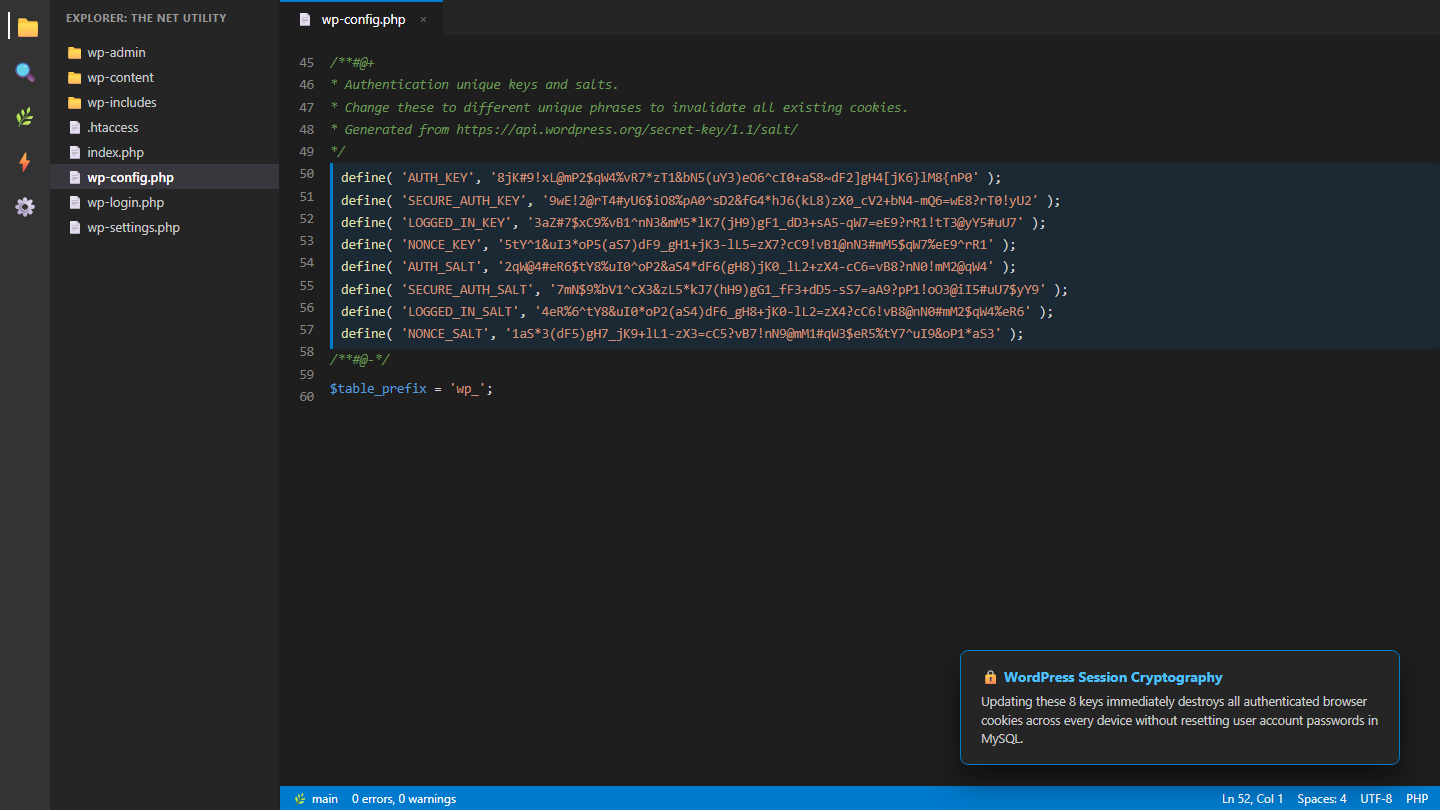
Task: Open the source control leaf icon
Action: [25, 117]
